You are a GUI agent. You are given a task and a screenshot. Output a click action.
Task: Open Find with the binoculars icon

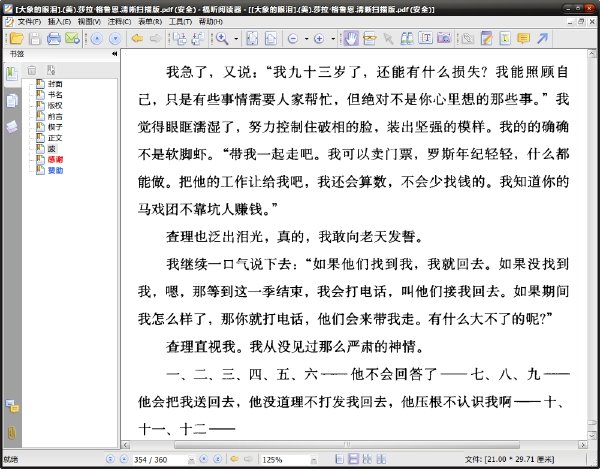click(x=407, y=39)
